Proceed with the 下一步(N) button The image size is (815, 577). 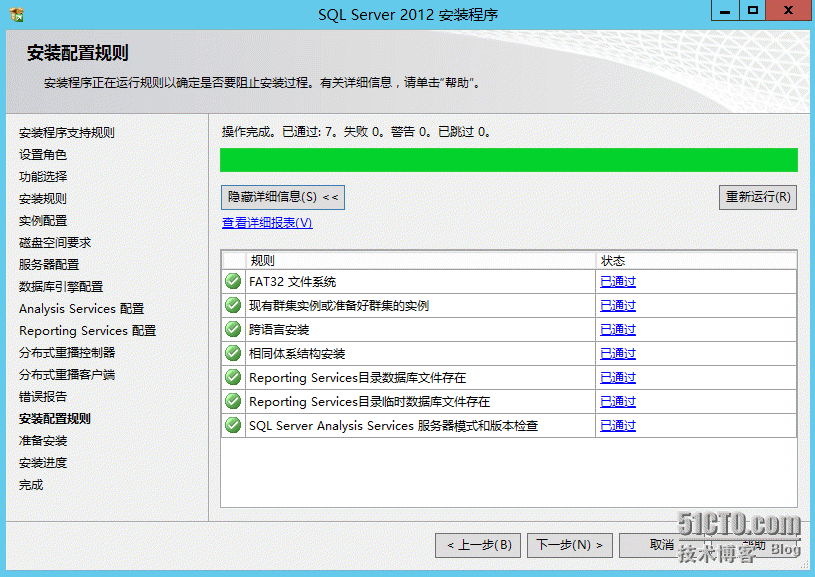pos(570,545)
